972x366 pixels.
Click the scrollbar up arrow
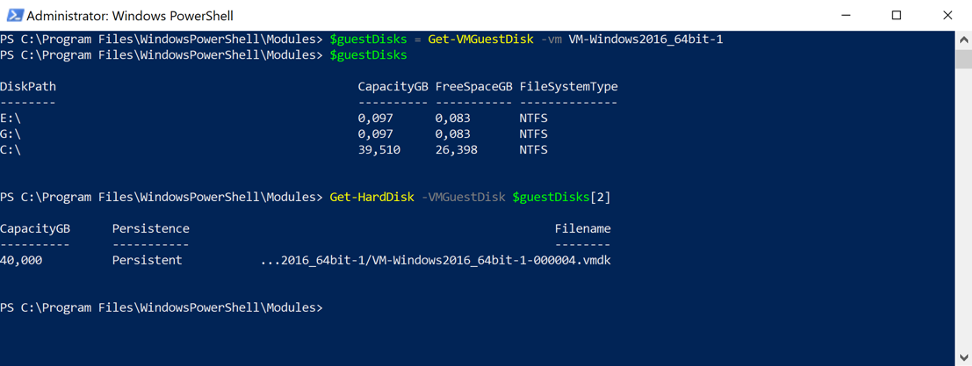pyautogui.click(x=963, y=40)
